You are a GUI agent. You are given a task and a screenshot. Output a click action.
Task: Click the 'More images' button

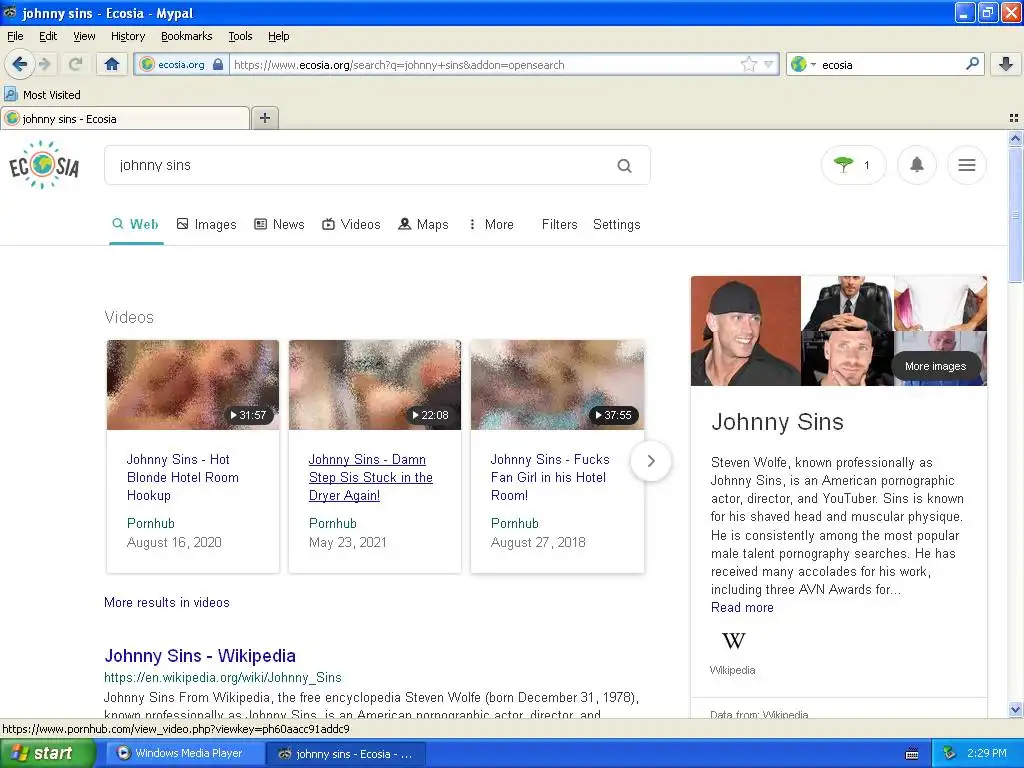[935, 366]
